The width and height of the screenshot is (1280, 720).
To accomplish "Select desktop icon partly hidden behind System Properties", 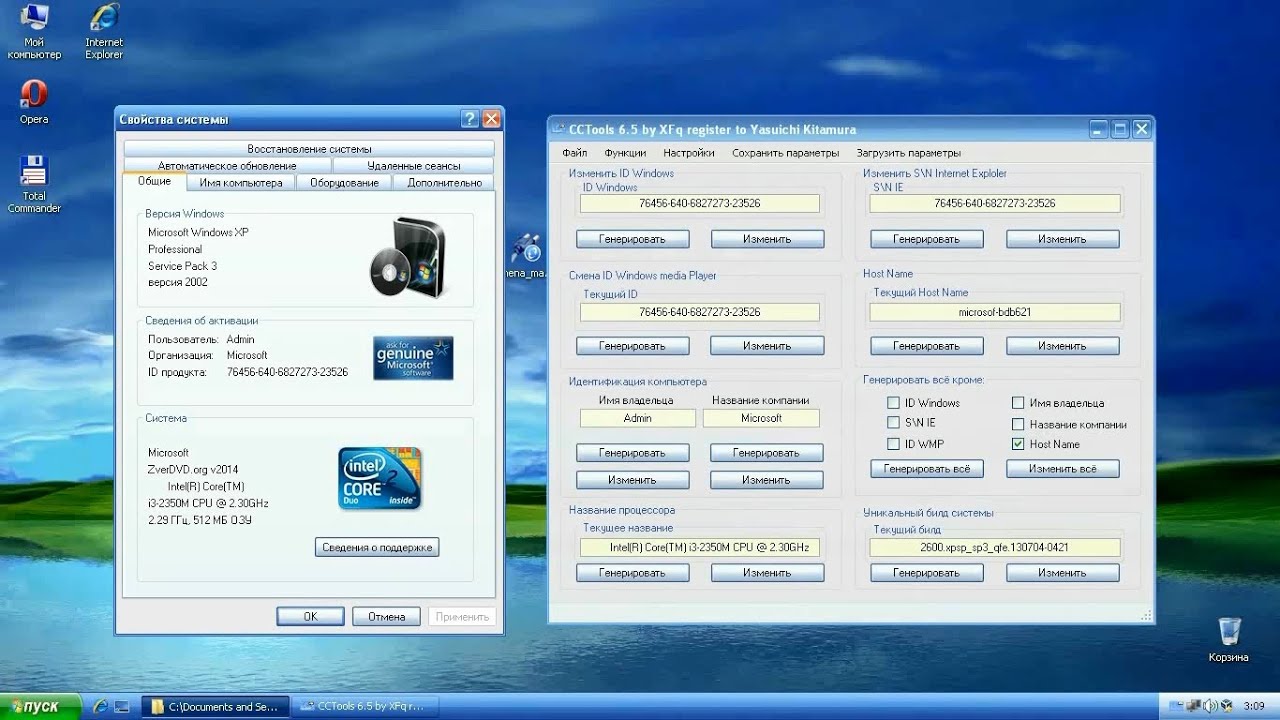I will 527,254.
